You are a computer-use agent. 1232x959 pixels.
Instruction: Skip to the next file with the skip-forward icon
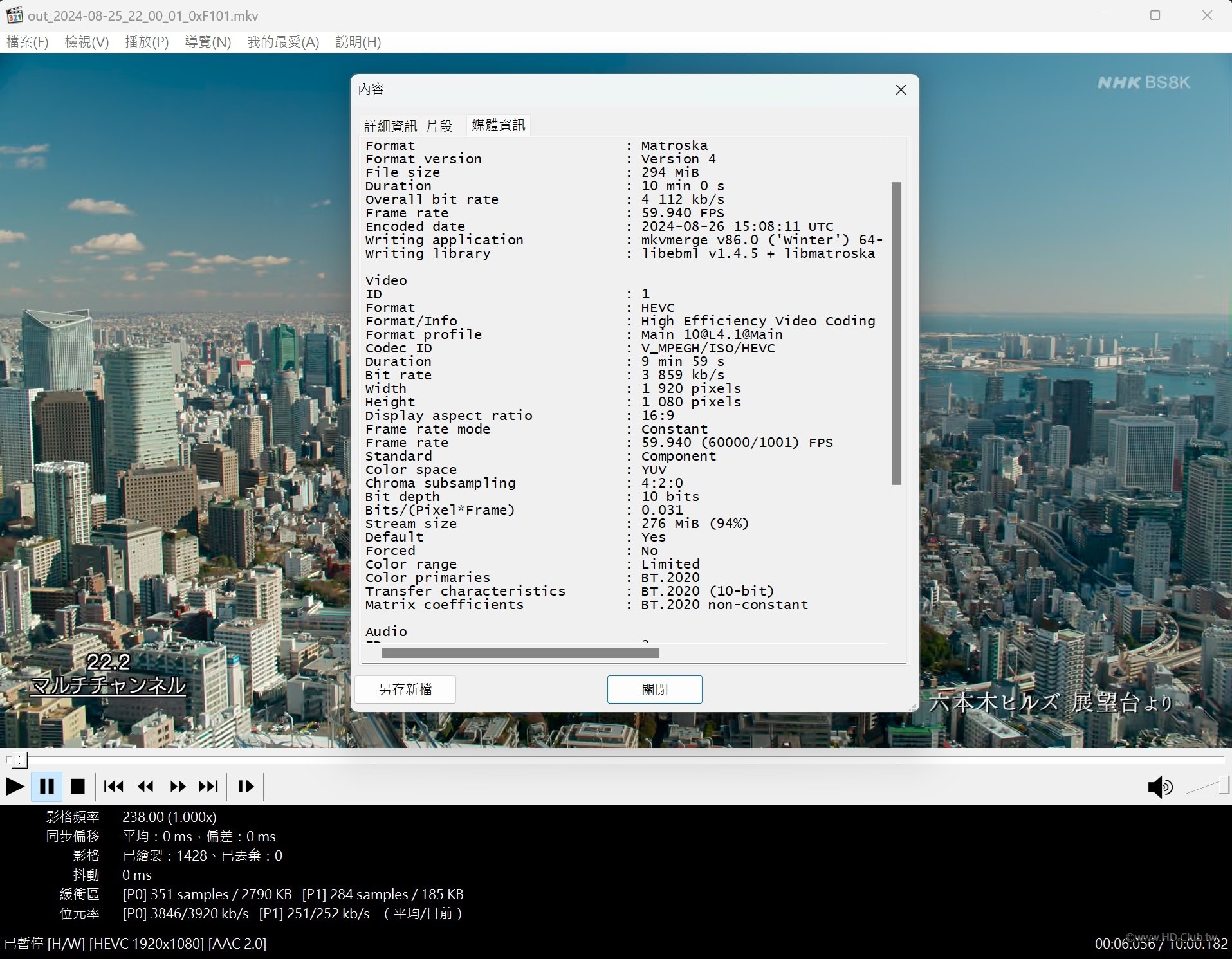click(x=208, y=786)
